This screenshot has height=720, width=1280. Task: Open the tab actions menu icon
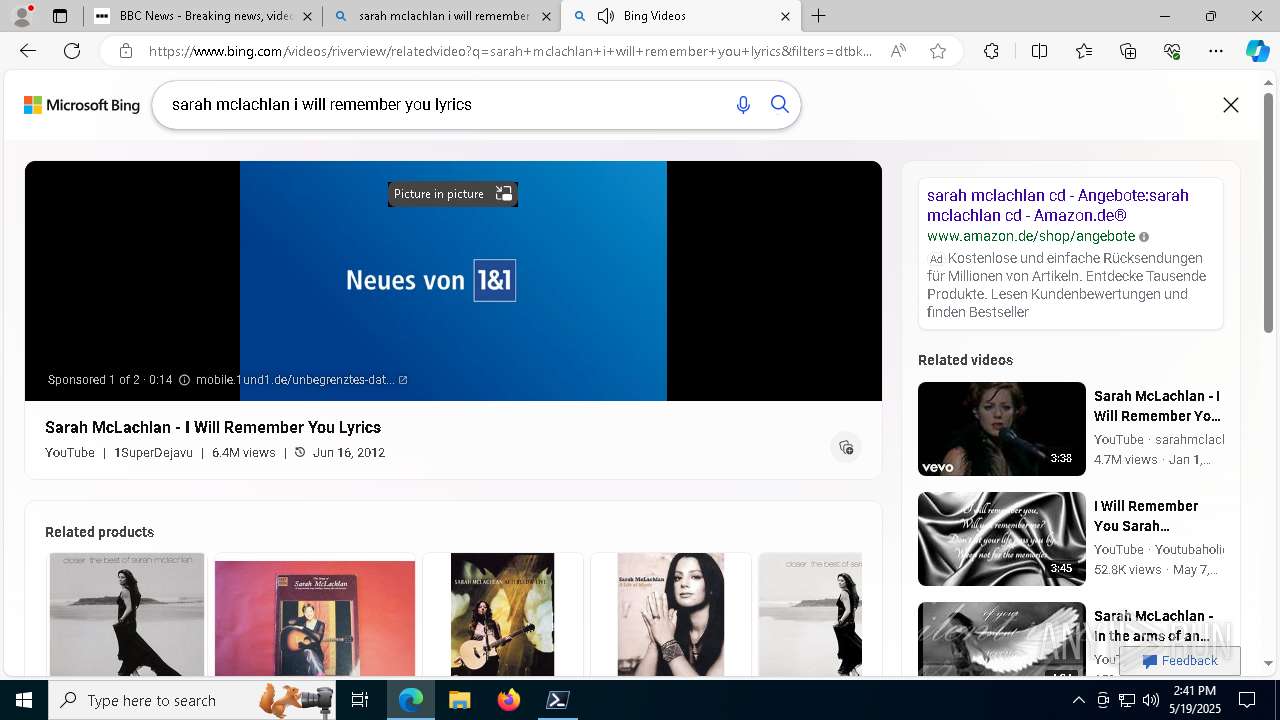pos(60,16)
